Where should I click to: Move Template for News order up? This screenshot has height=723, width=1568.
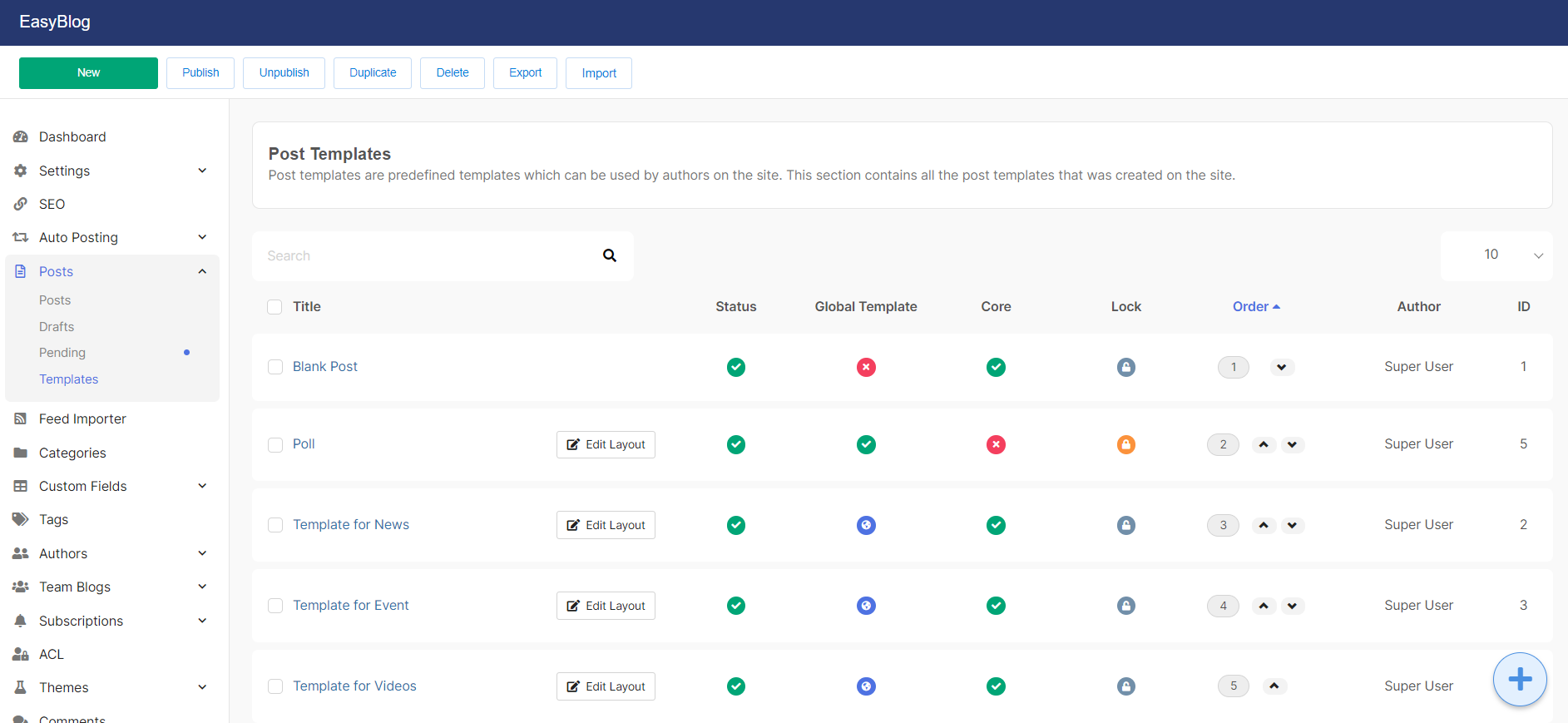pos(1264,525)
